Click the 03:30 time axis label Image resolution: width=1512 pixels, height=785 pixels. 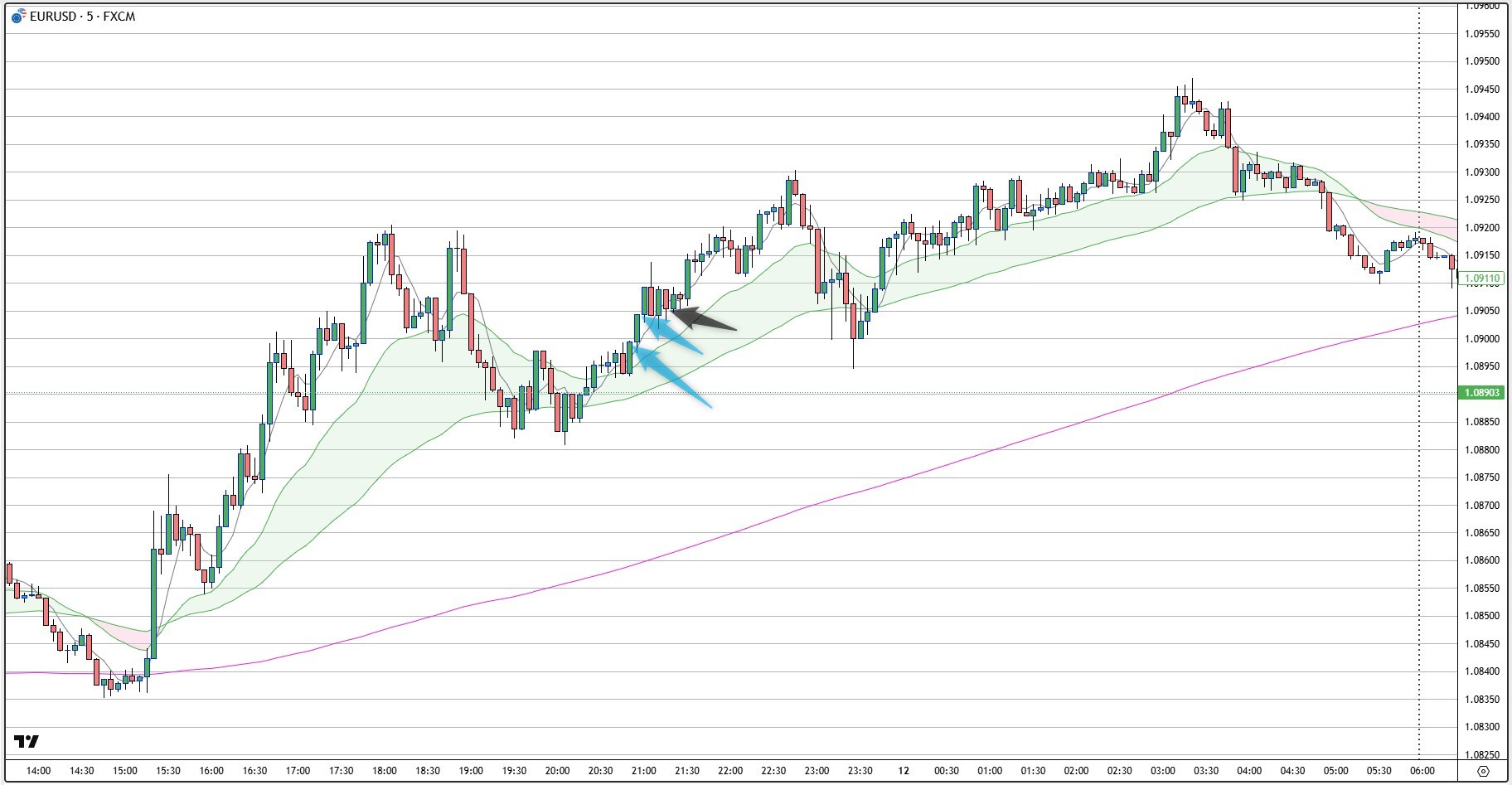(x=1205, y=771)
